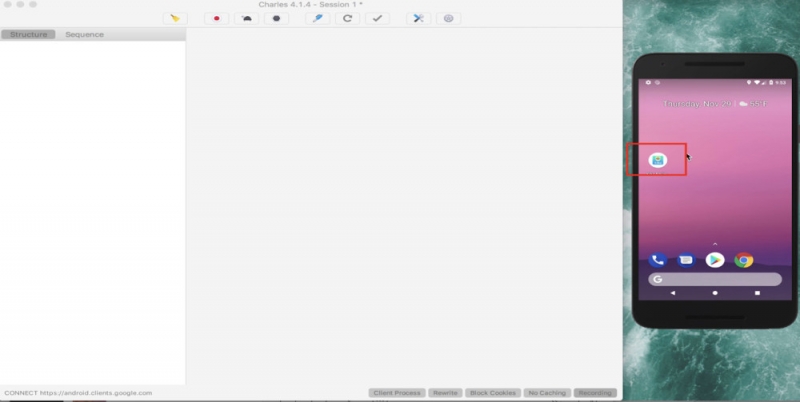The image size is (800, 402).
Task: Toggle the Rewrite status button
Action: [x=445, y=393]
